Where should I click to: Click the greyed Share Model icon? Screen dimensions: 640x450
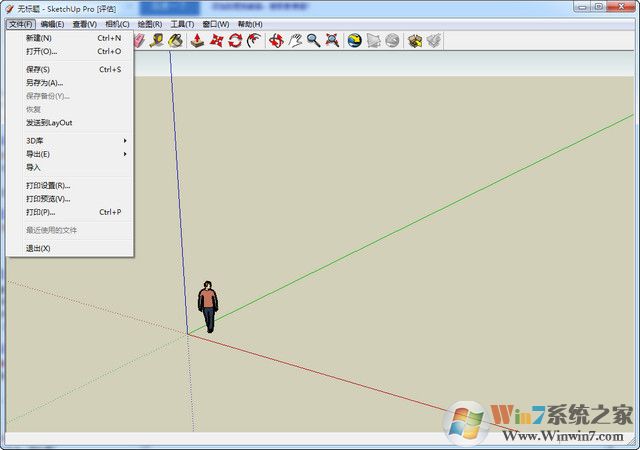coord(434,40)
